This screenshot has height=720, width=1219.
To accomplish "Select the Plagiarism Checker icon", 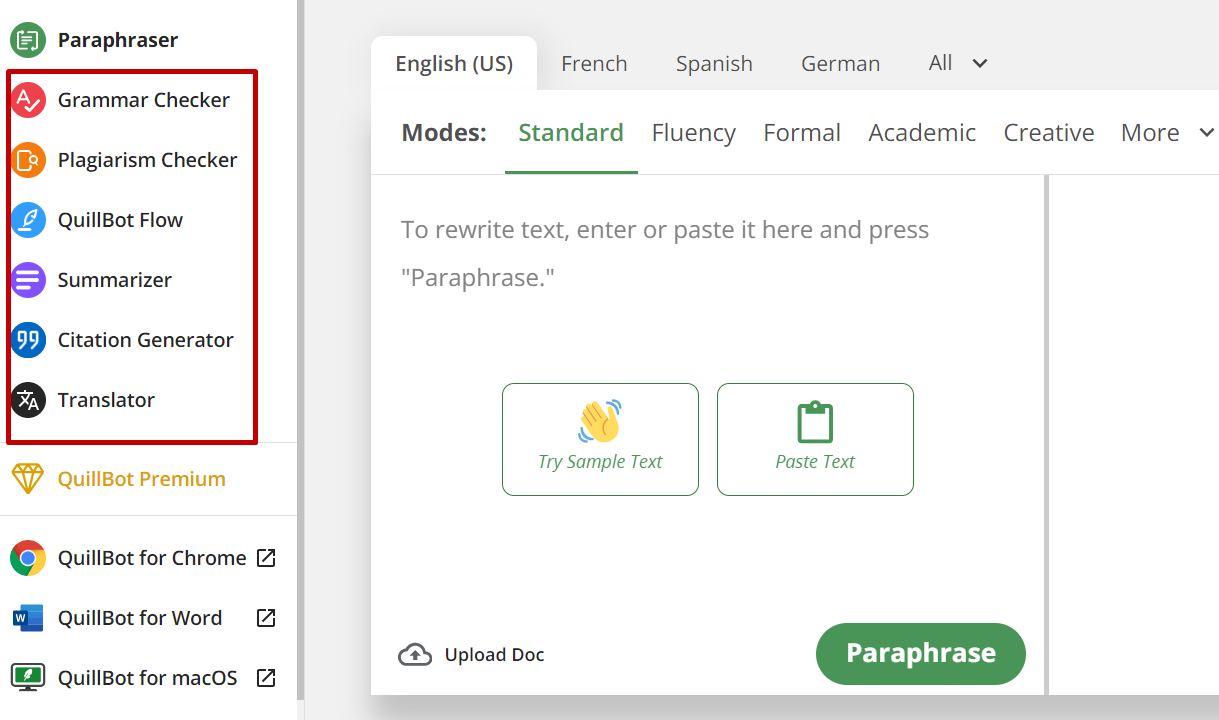I will click(28, 160).
